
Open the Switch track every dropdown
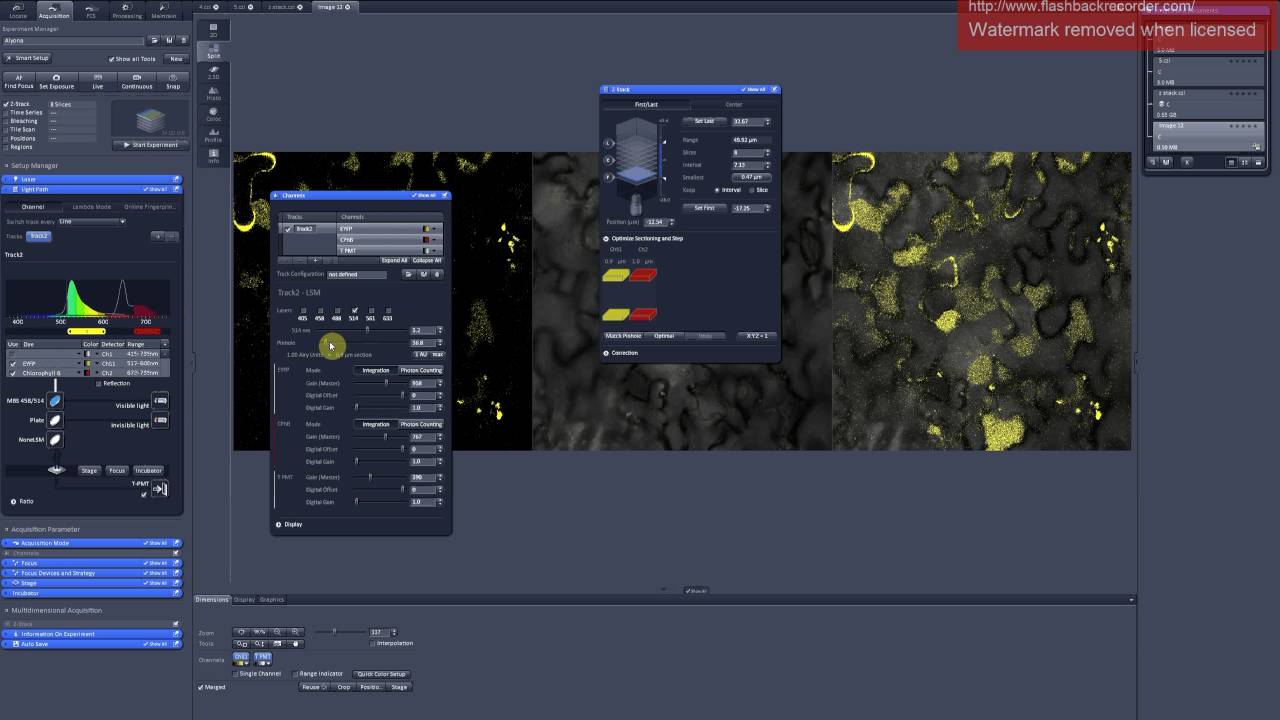point(92,222)
